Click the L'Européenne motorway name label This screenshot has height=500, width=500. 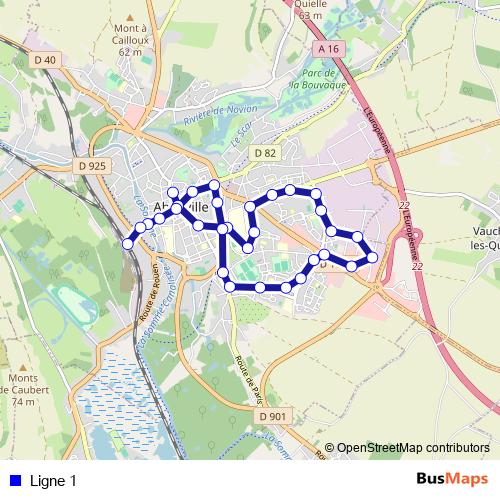[377, 131]
